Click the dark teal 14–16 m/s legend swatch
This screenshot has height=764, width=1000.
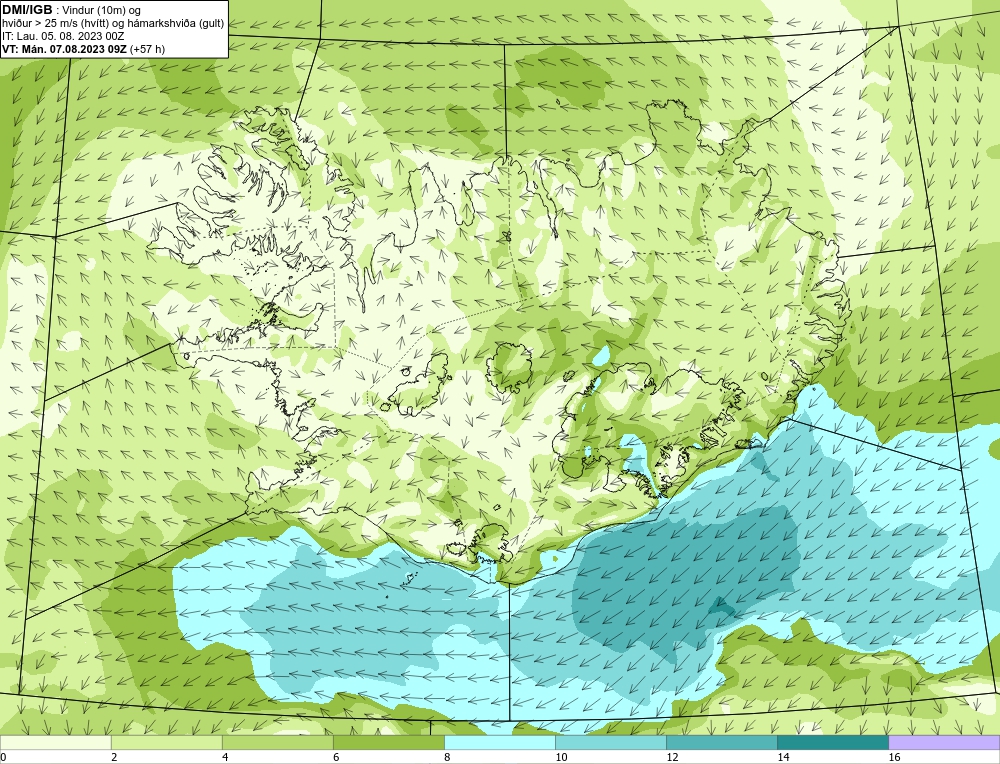tap(832, 742)
